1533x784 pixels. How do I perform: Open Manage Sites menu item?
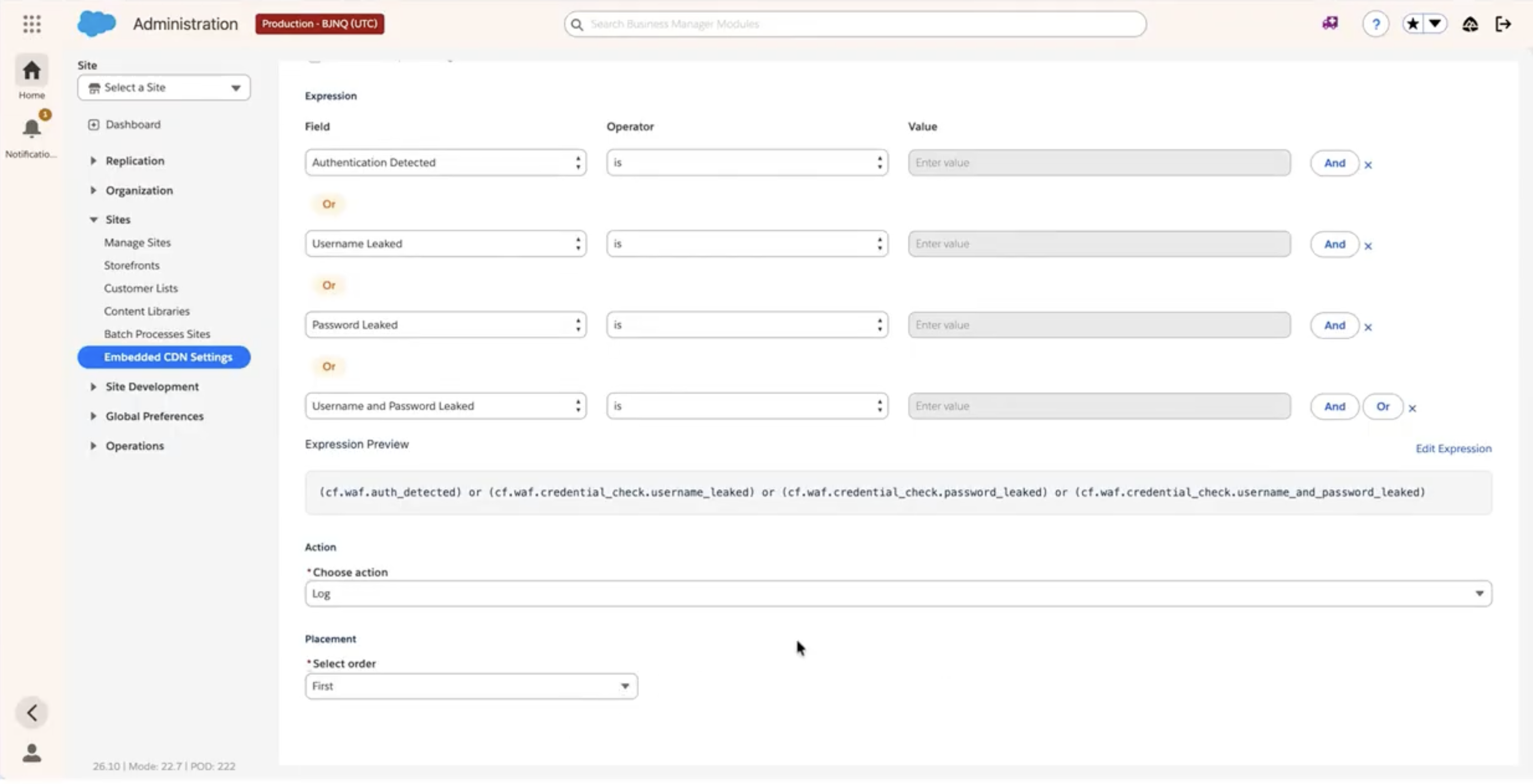click(137, 242)
